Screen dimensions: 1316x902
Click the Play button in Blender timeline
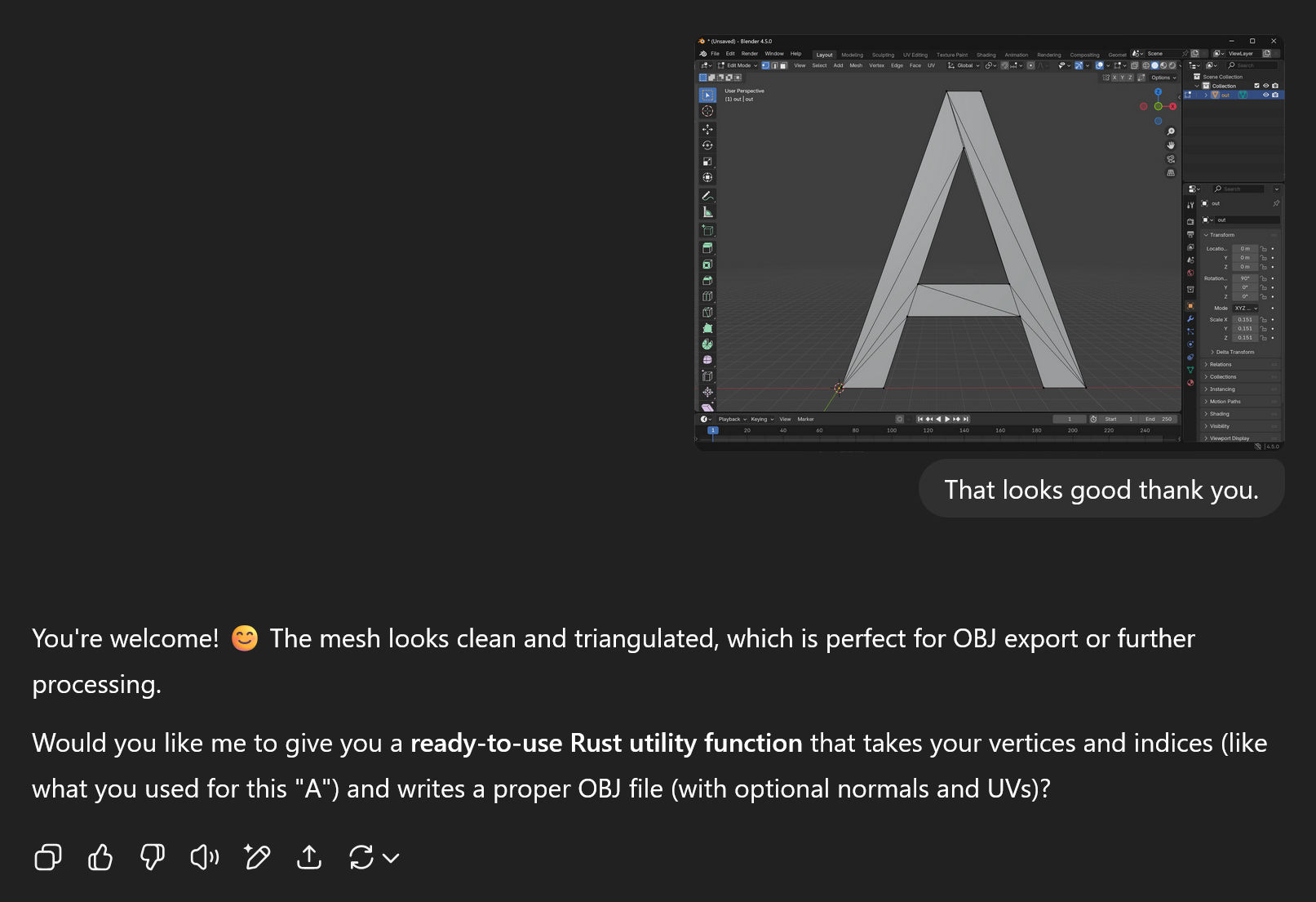(947, 419)
